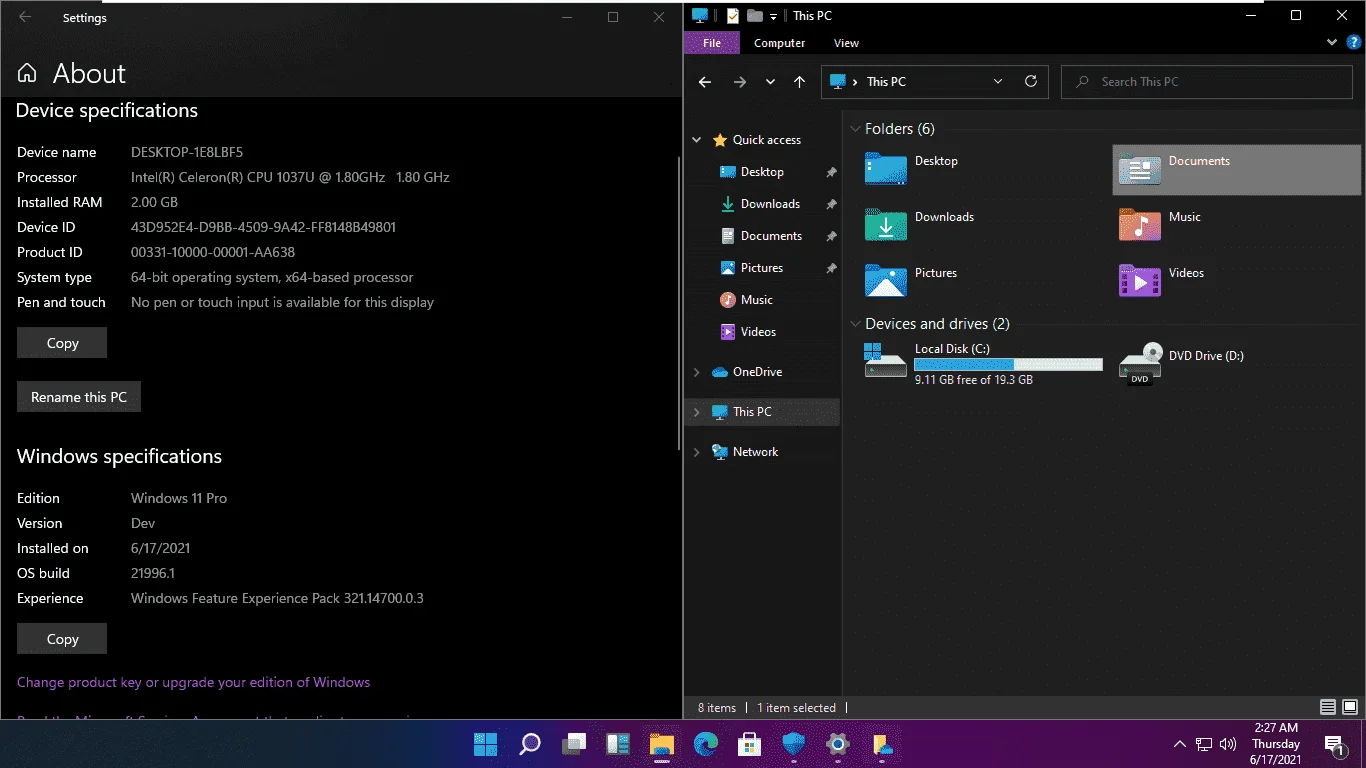The height and width of the screenshot is (768, 1366).
Task: Open Widgets from the taskbar
Action: (x=618, y=744)
